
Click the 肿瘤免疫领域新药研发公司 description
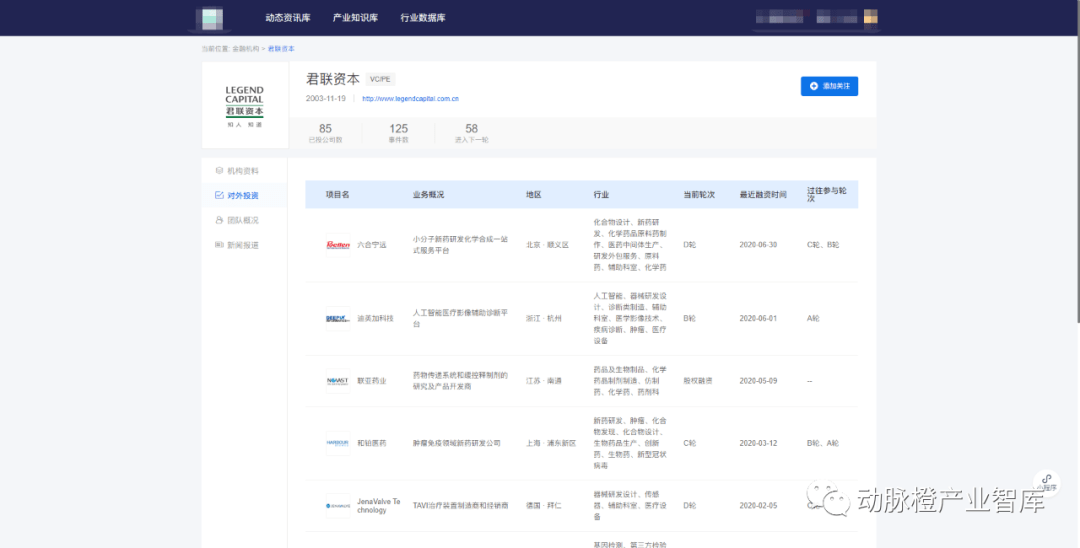(x=457, y=443)
